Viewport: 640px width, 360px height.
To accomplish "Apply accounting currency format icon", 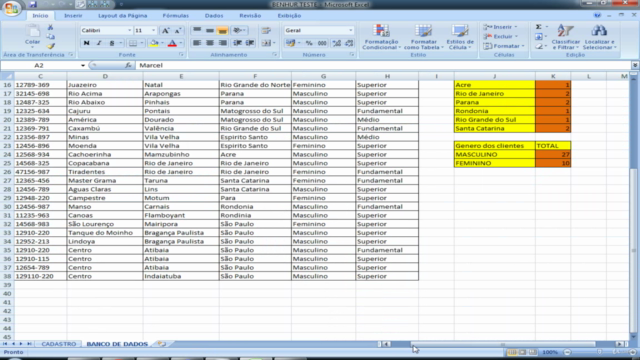I will [291, 43].
